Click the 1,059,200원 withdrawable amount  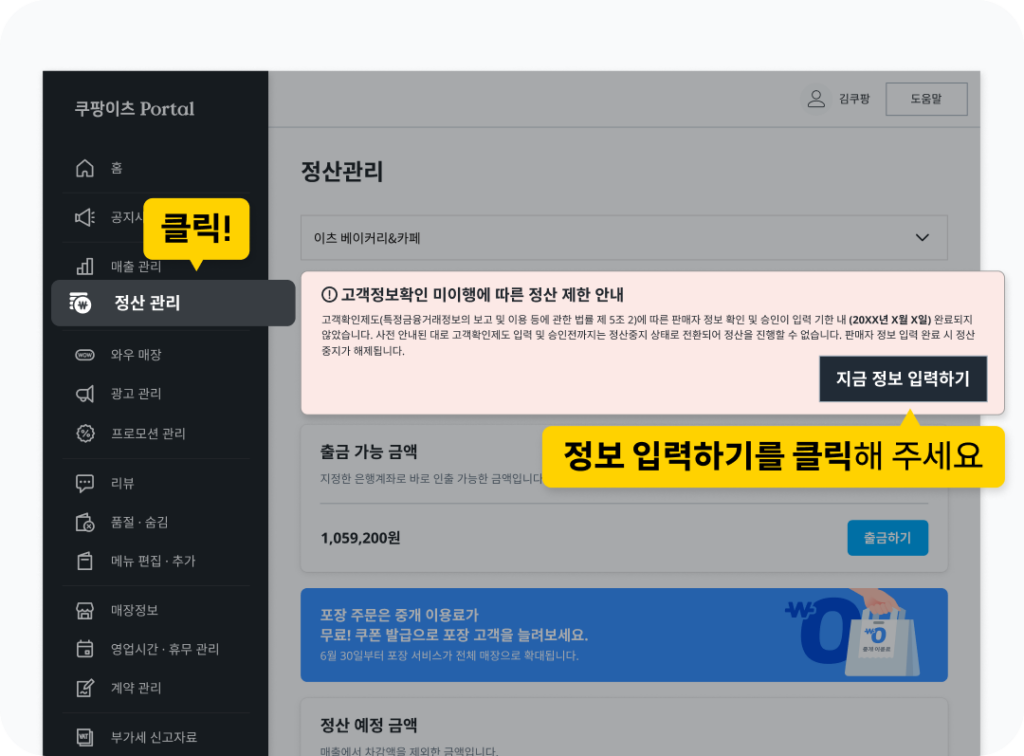[360, 538]
